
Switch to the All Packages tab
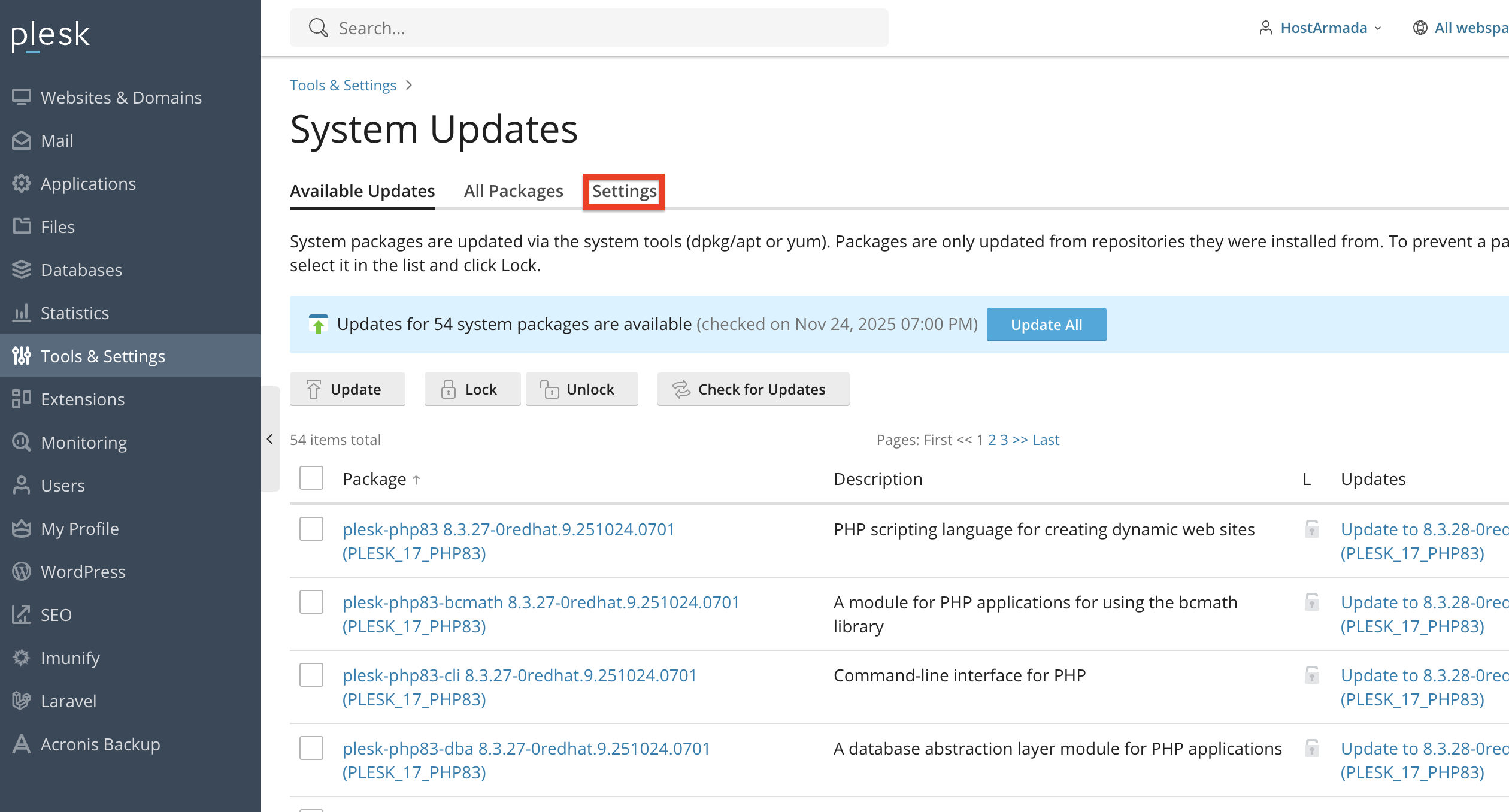[x=513, y=191]
